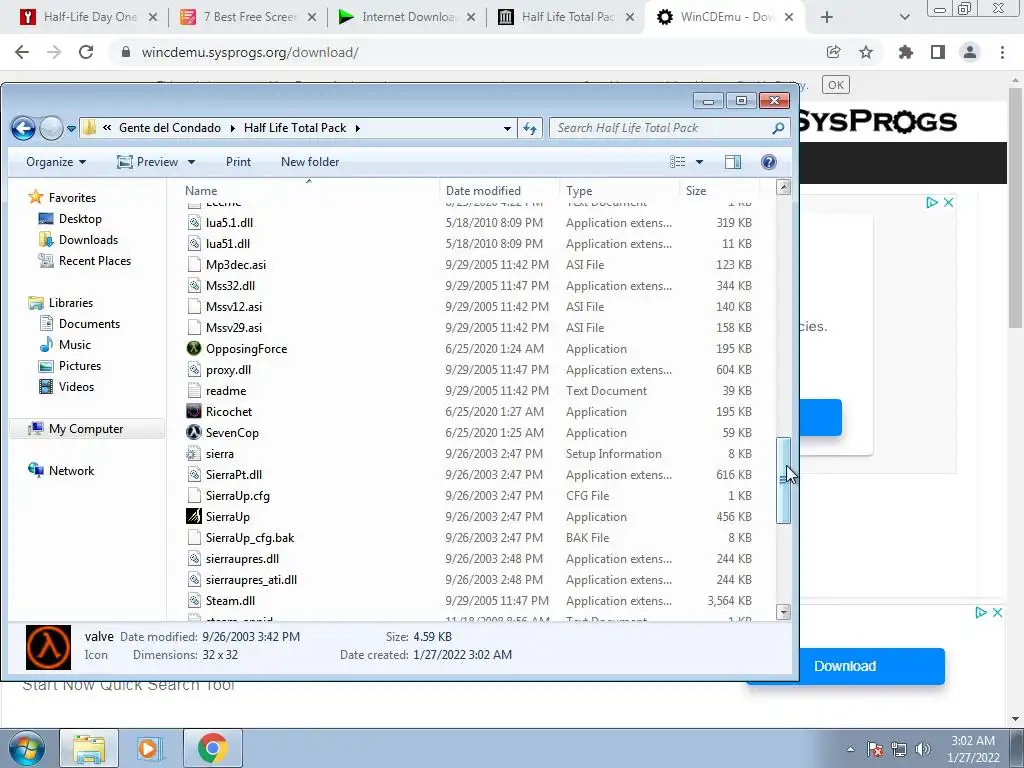Click Print in the Explorer toolbar
The width and height of the screenshot is (1024, 768).
click(238, 162)
